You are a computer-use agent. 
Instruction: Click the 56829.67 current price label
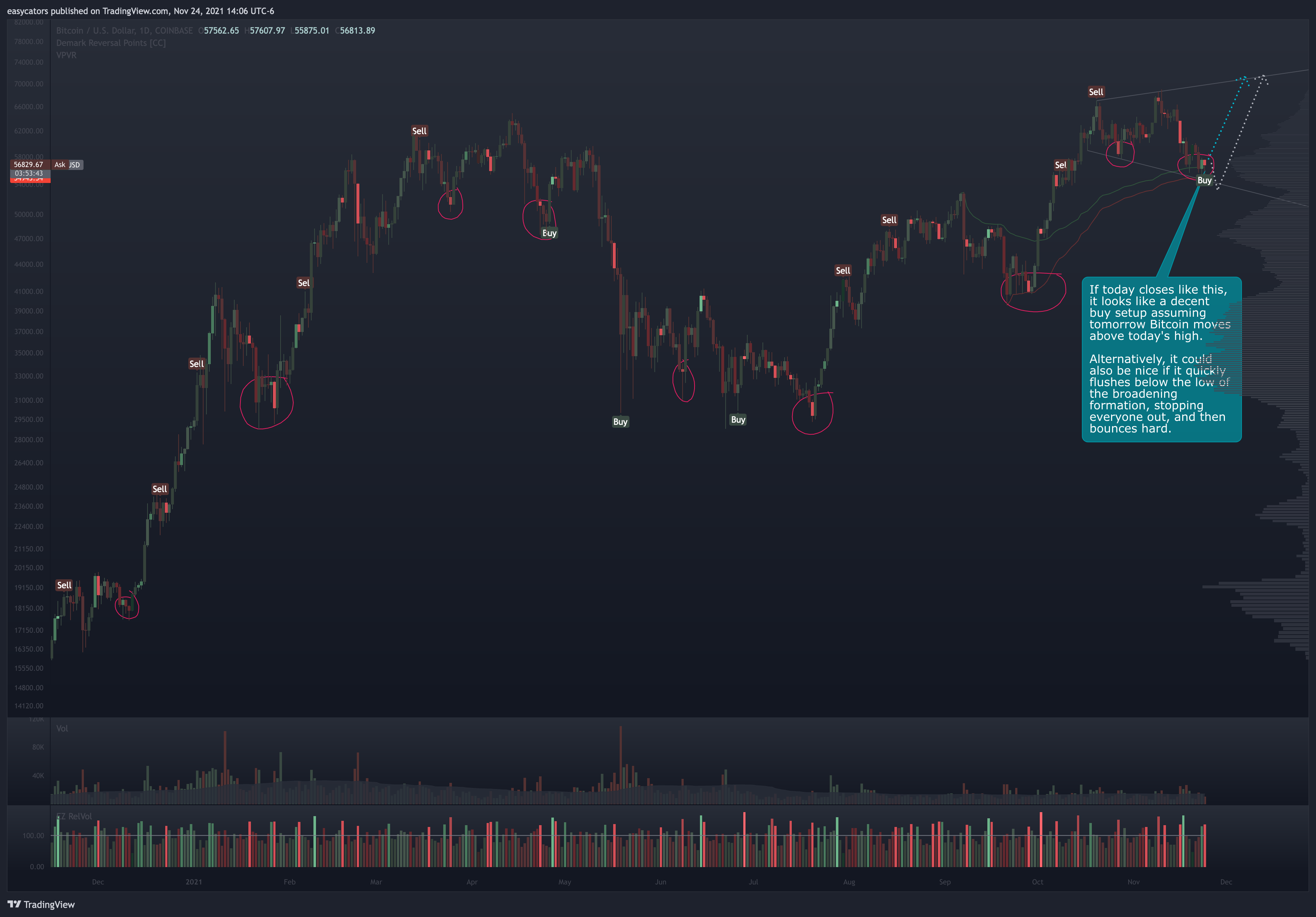[x=29, y=165]
